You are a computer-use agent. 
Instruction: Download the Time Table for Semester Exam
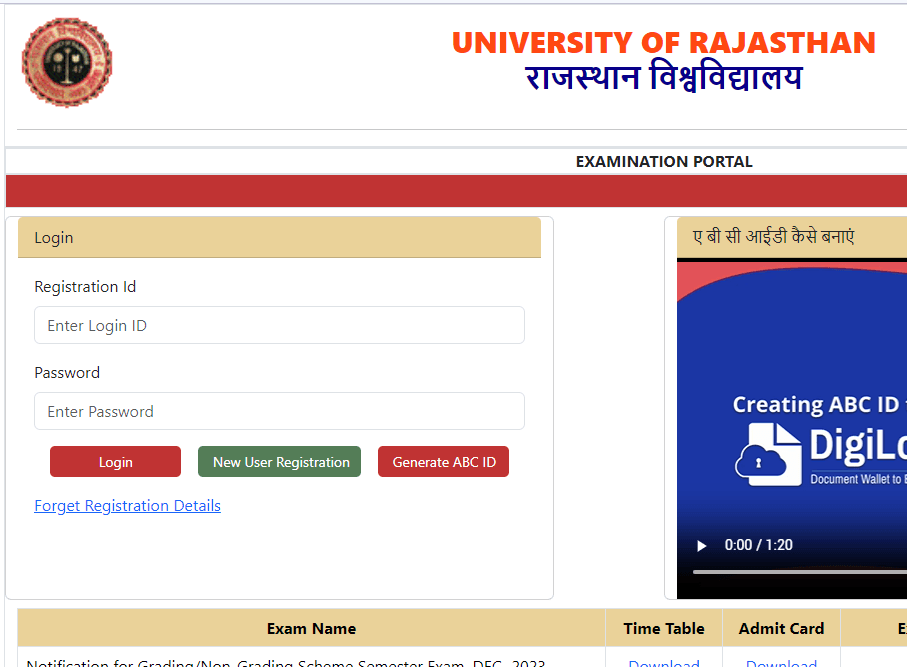point(664,663)
